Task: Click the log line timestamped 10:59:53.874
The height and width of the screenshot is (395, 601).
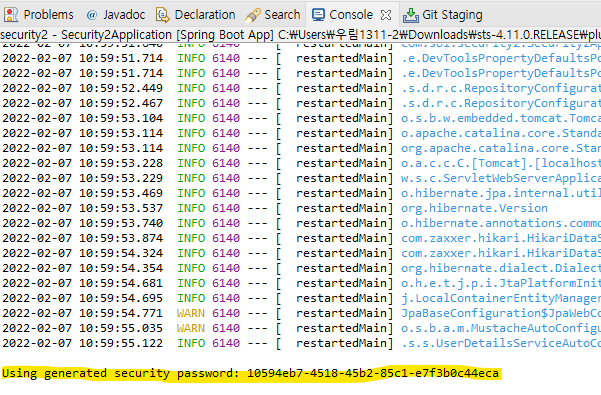Action: 300,238
